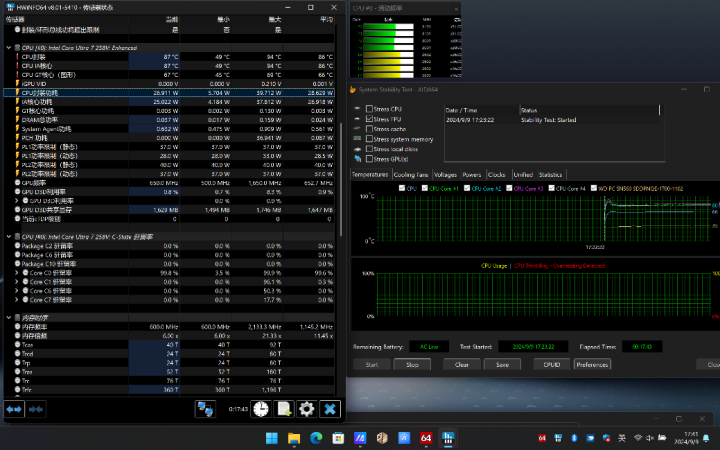Click Wi-Fi network tray icon
The image size is (720, 450).
(x=638, y=438)
